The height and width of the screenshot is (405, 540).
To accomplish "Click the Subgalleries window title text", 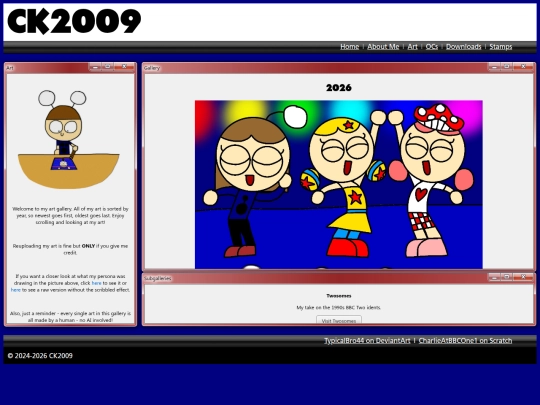I will coord(157,278).
